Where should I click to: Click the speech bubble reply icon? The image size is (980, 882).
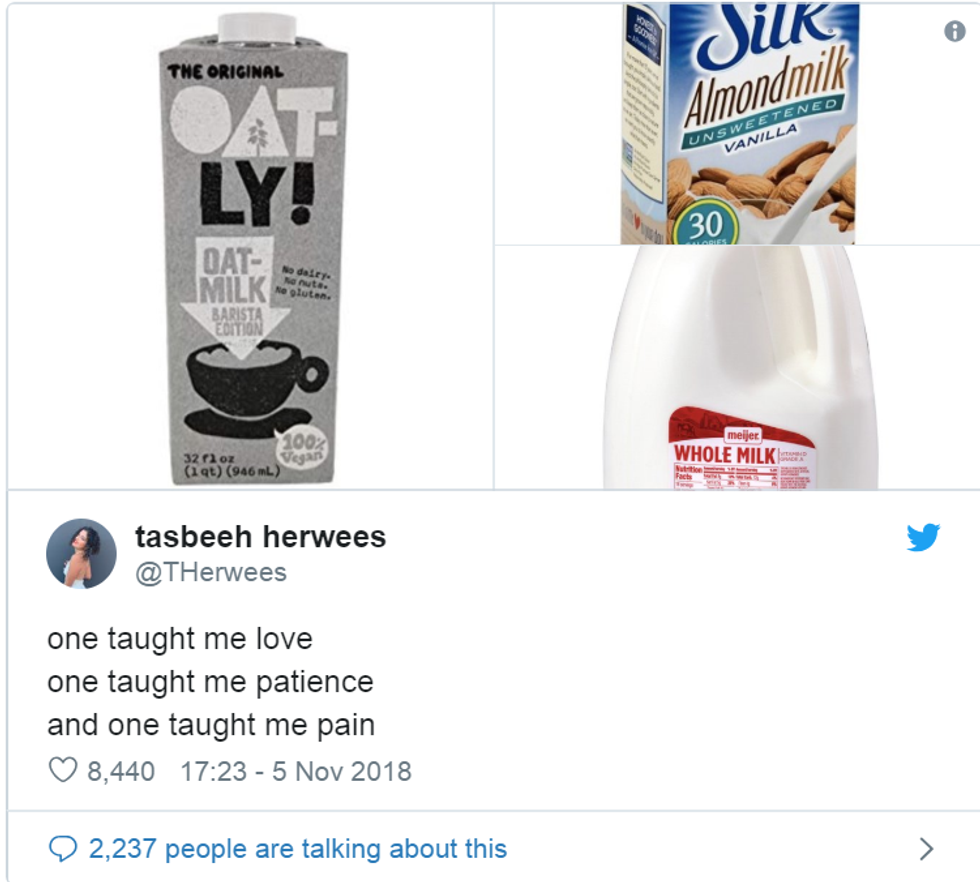point(62,849)
